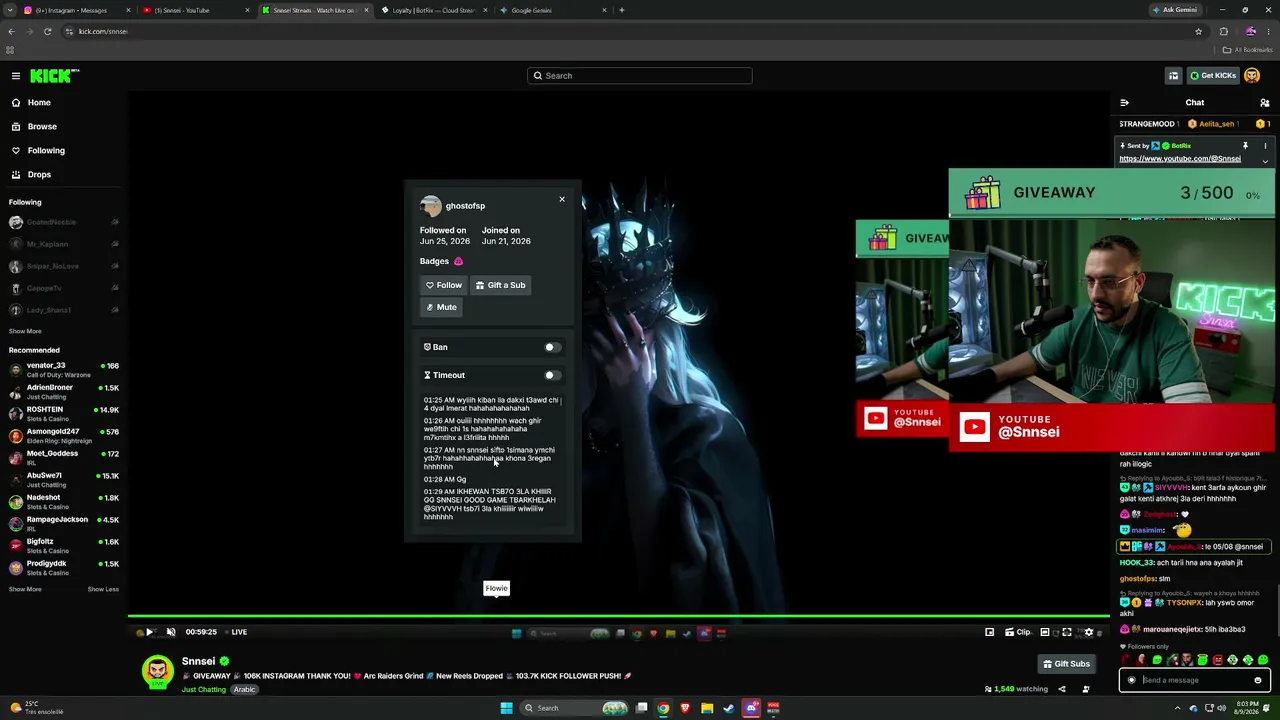Click the Get KICKs button
Screen dimensions: 1280x720
point(1213,76)
